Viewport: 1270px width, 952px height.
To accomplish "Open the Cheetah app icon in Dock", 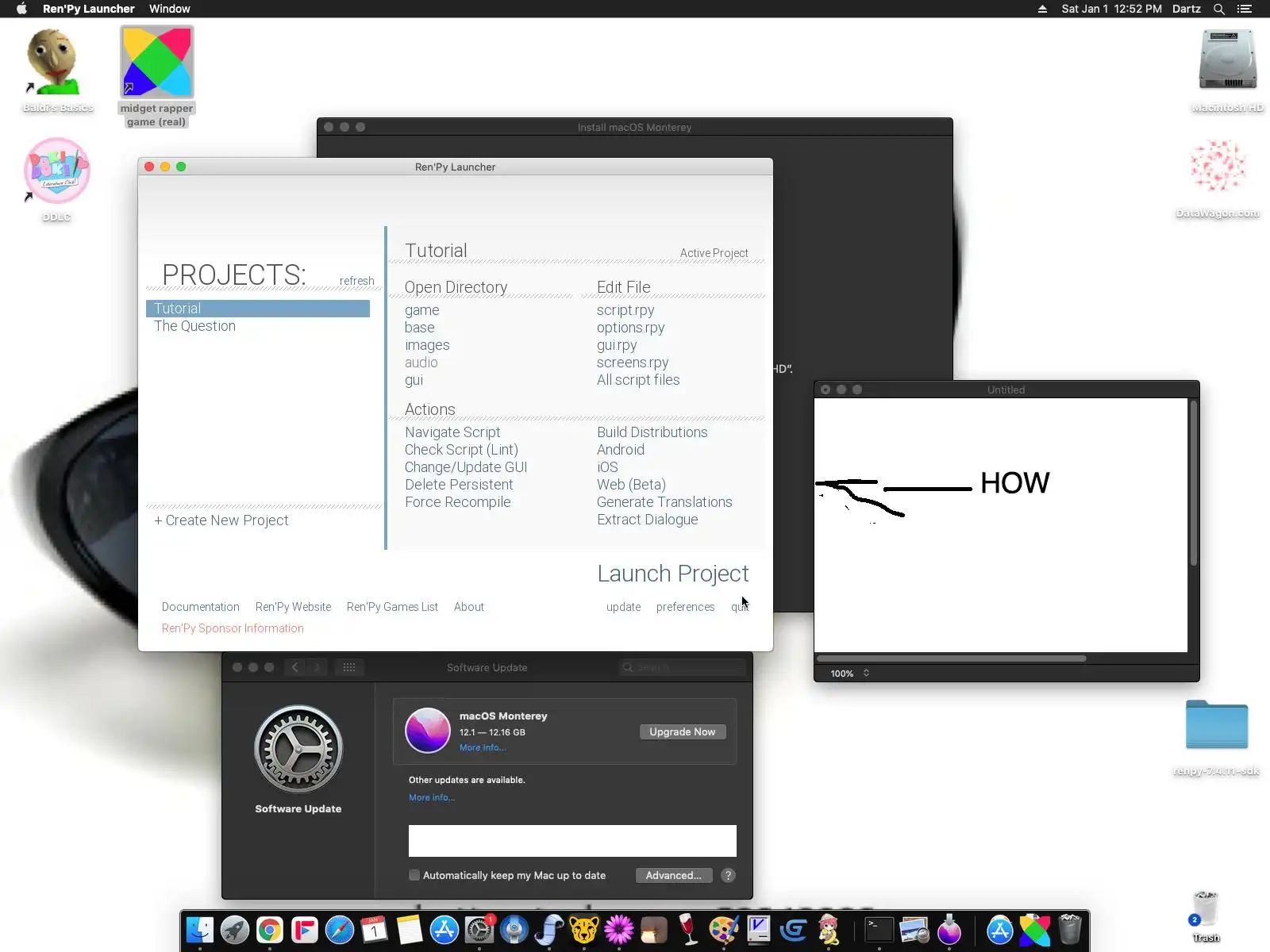I will [584, 929].
